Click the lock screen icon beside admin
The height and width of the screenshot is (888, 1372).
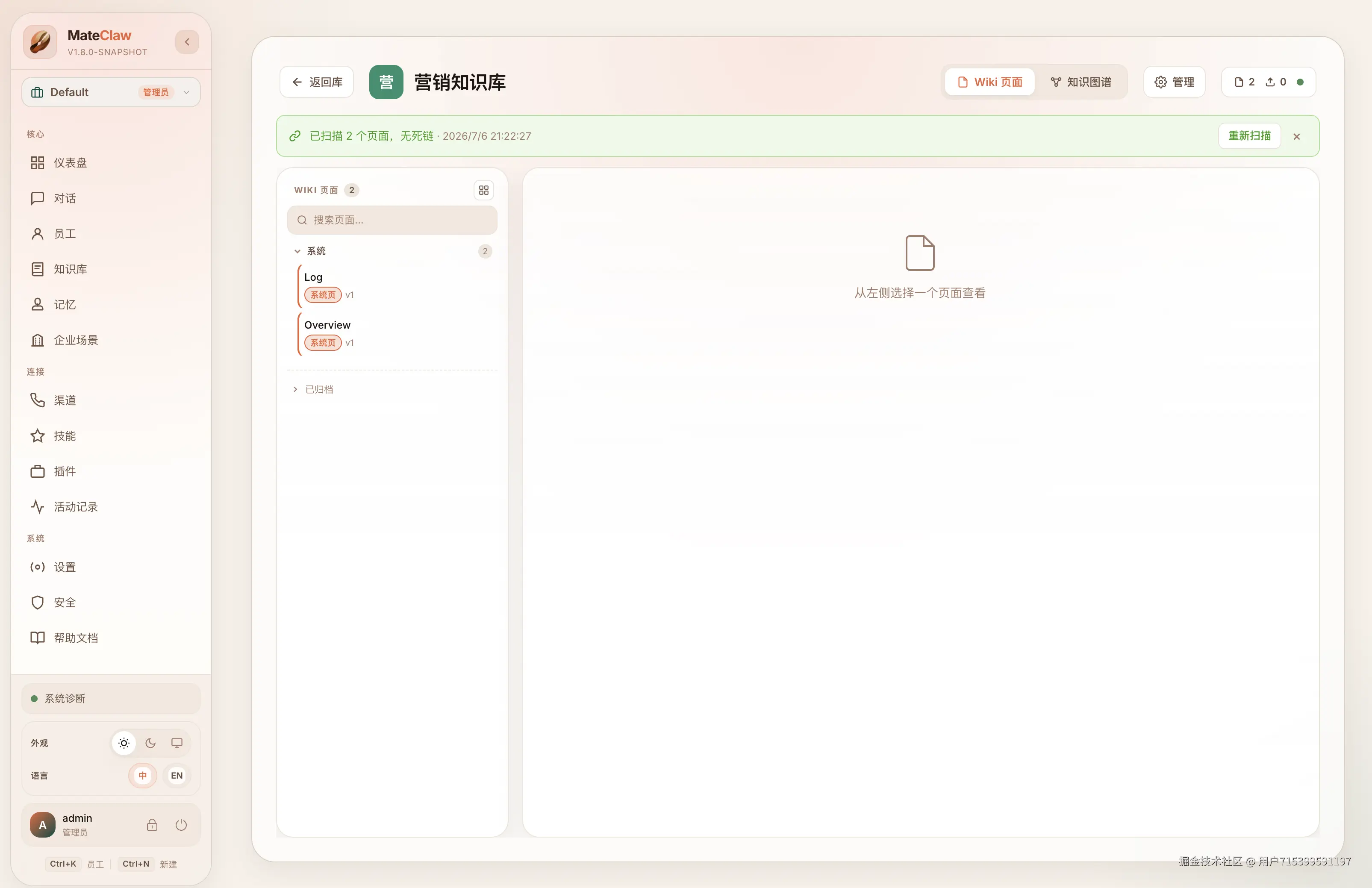click(x=152, y=825)
